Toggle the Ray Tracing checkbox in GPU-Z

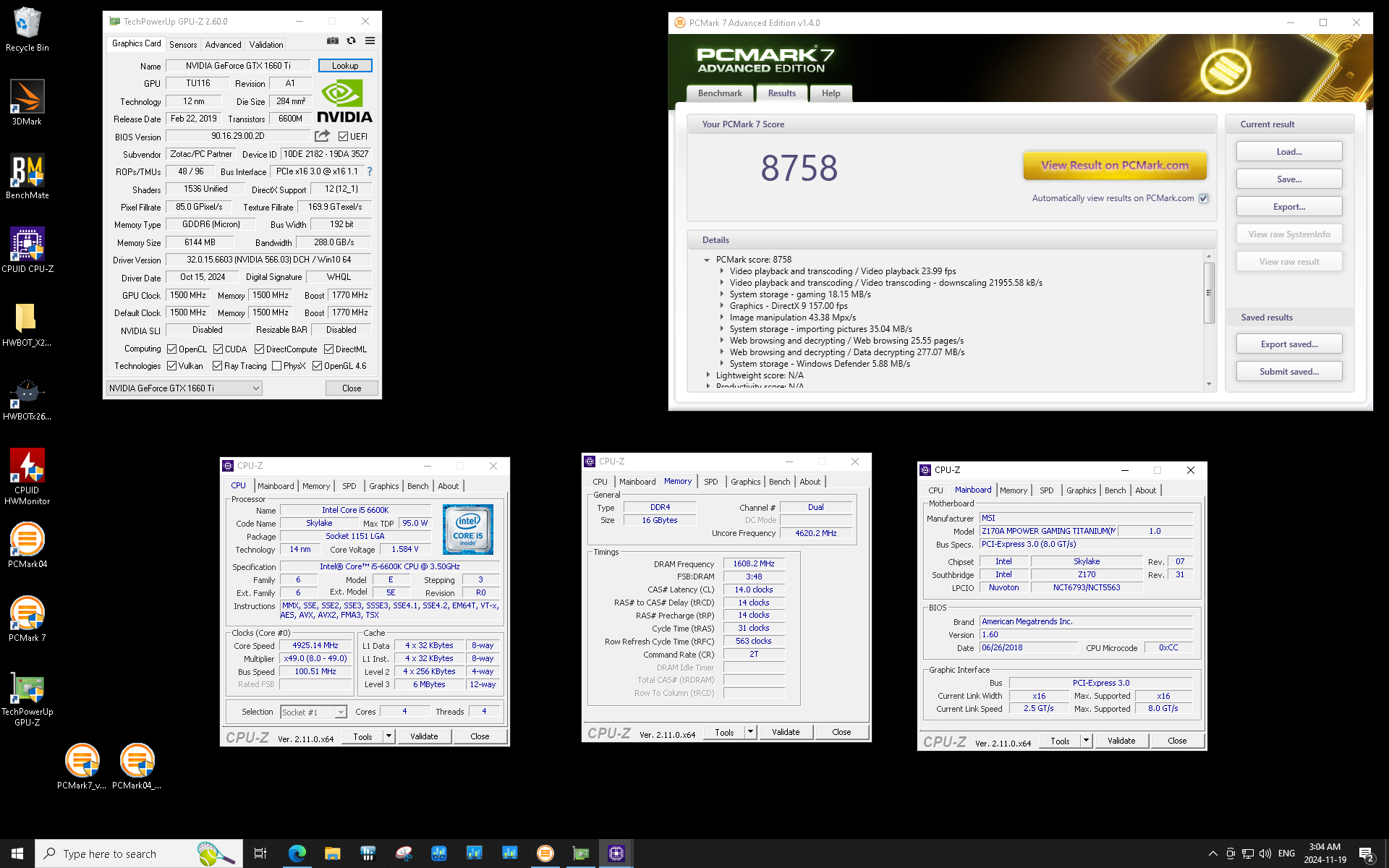click(217, 366)
